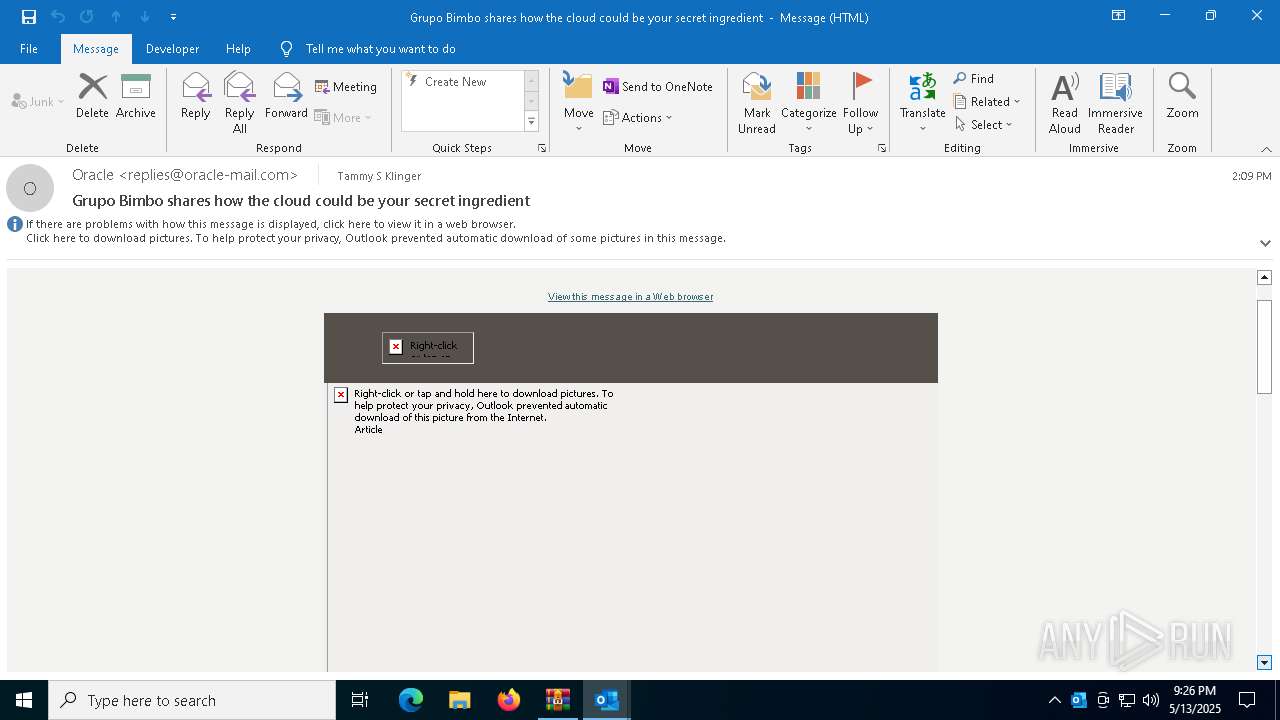Open the Categorize color menu
This screenshot has height=720, width=1280.
(x=809, y=103)
